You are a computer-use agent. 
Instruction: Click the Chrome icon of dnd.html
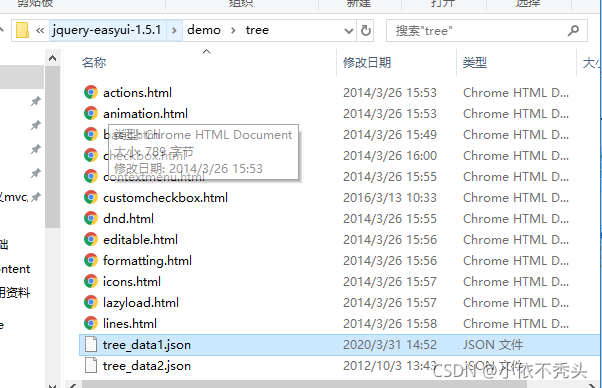tap(91, 218)
